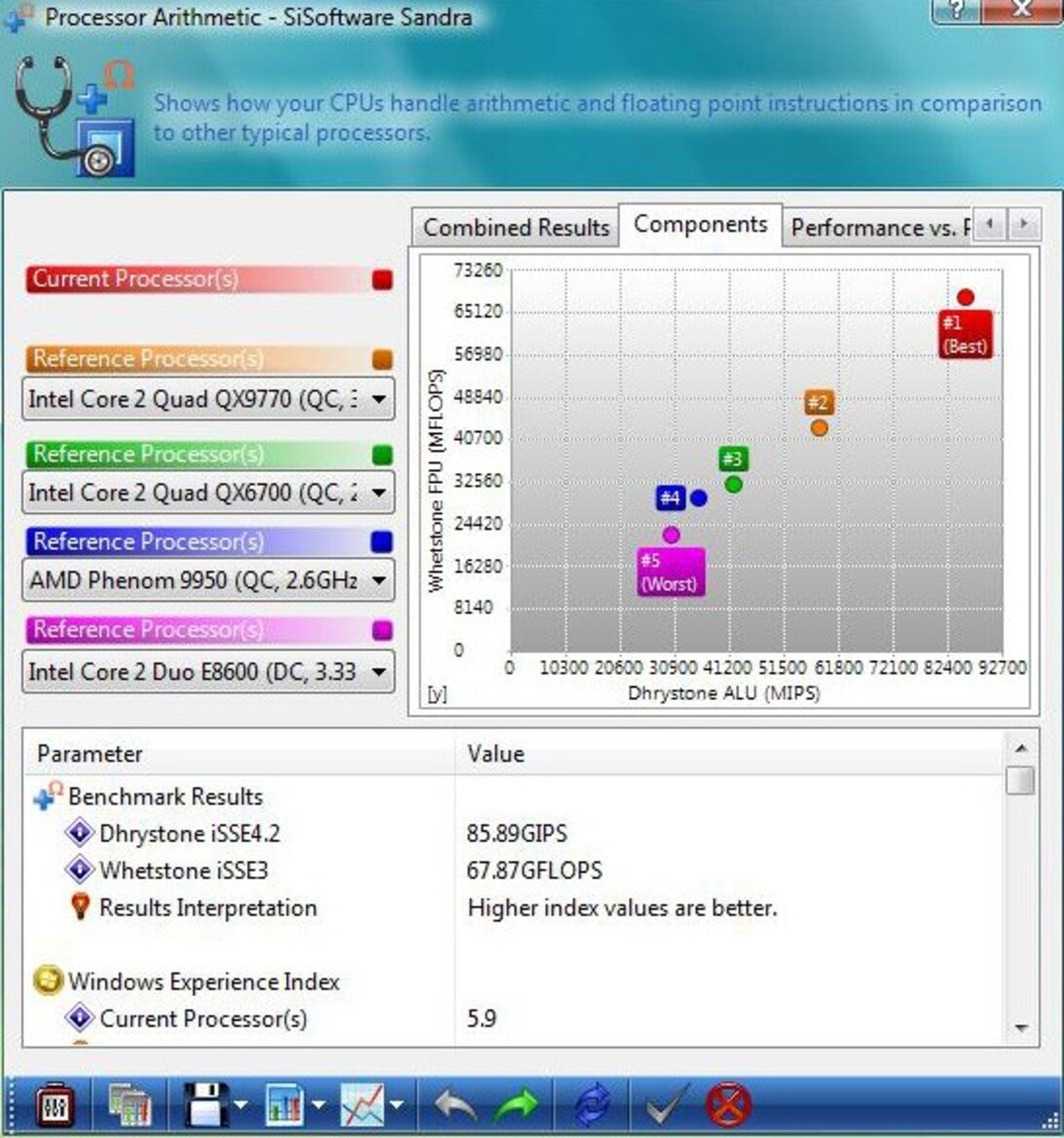The width and height of the screenshot is (1064, 1138).
Task: Select the Benchmark Results row
Action: click(x=512, y=796)
